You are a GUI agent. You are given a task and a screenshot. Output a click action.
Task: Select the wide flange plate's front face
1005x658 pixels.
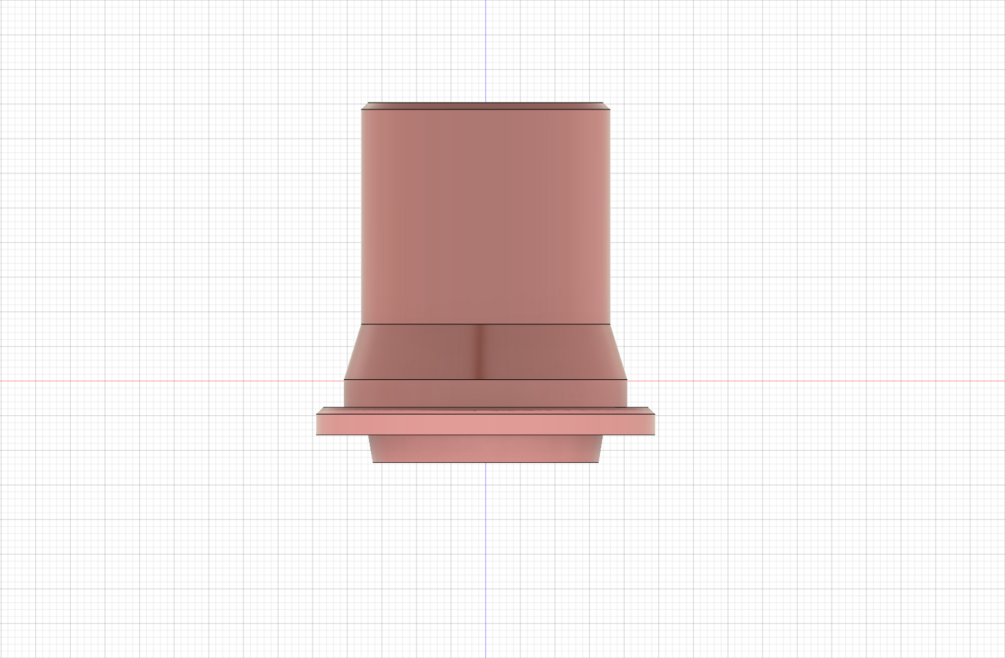(x=485, y=424)
